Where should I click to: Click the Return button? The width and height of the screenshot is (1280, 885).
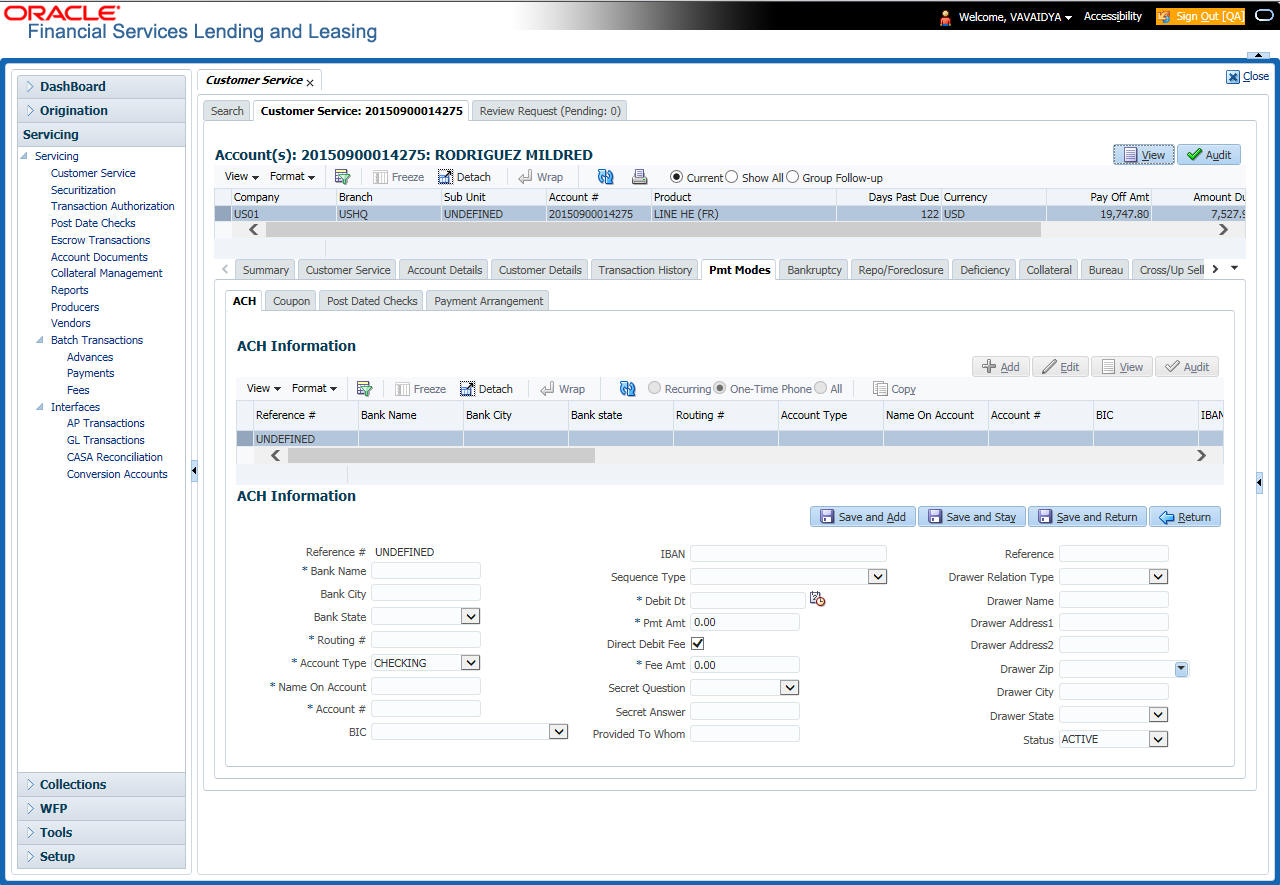(1185, 517)
